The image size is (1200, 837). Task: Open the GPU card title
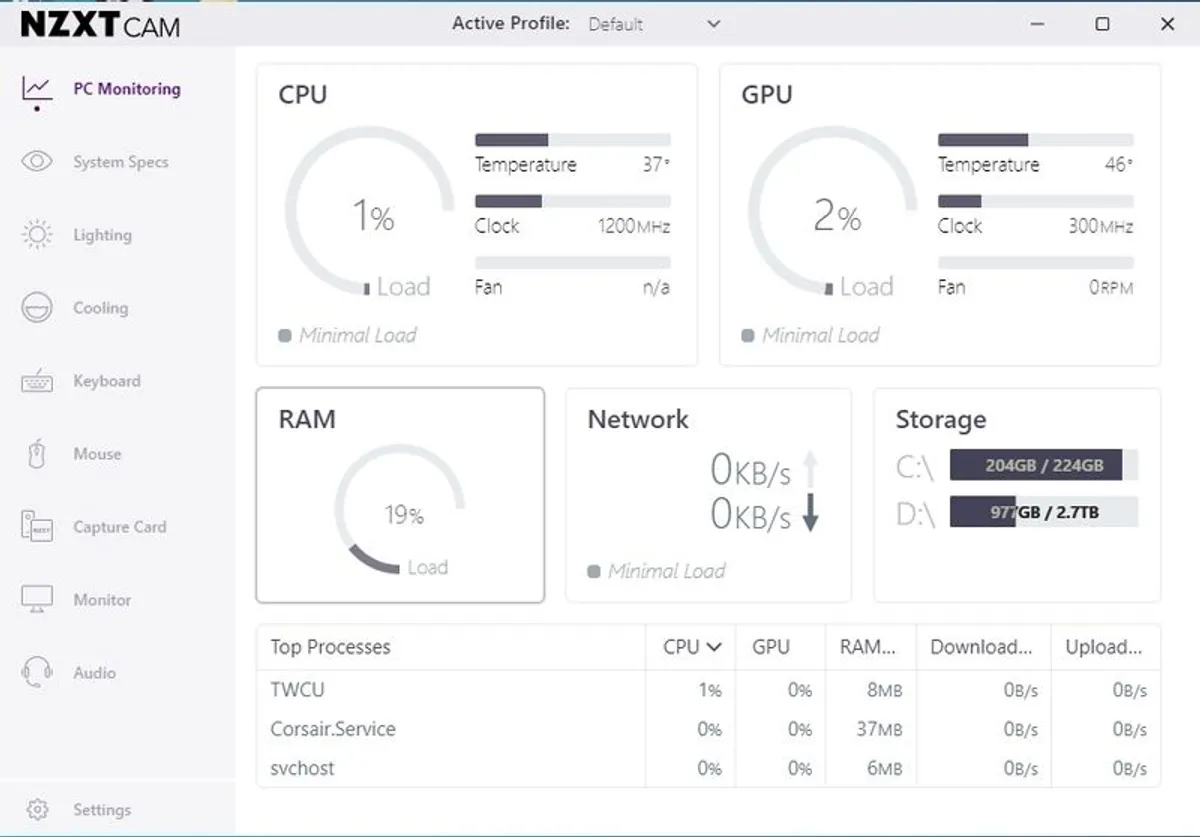767,95
